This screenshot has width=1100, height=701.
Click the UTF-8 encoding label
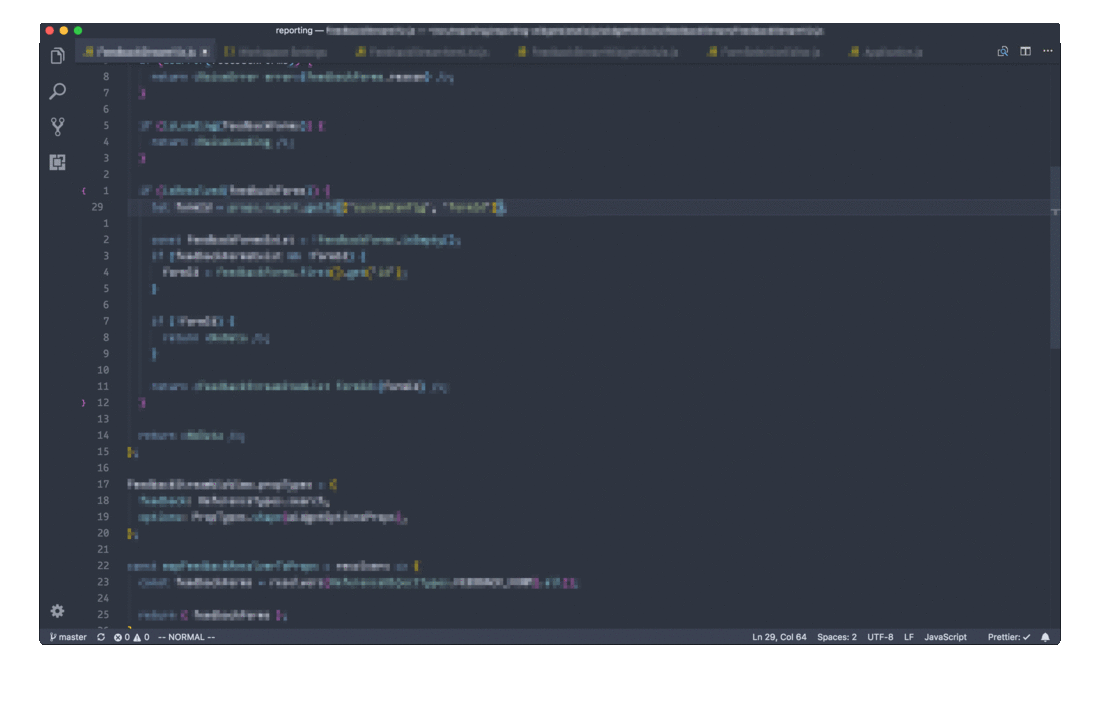coord(880,636)
